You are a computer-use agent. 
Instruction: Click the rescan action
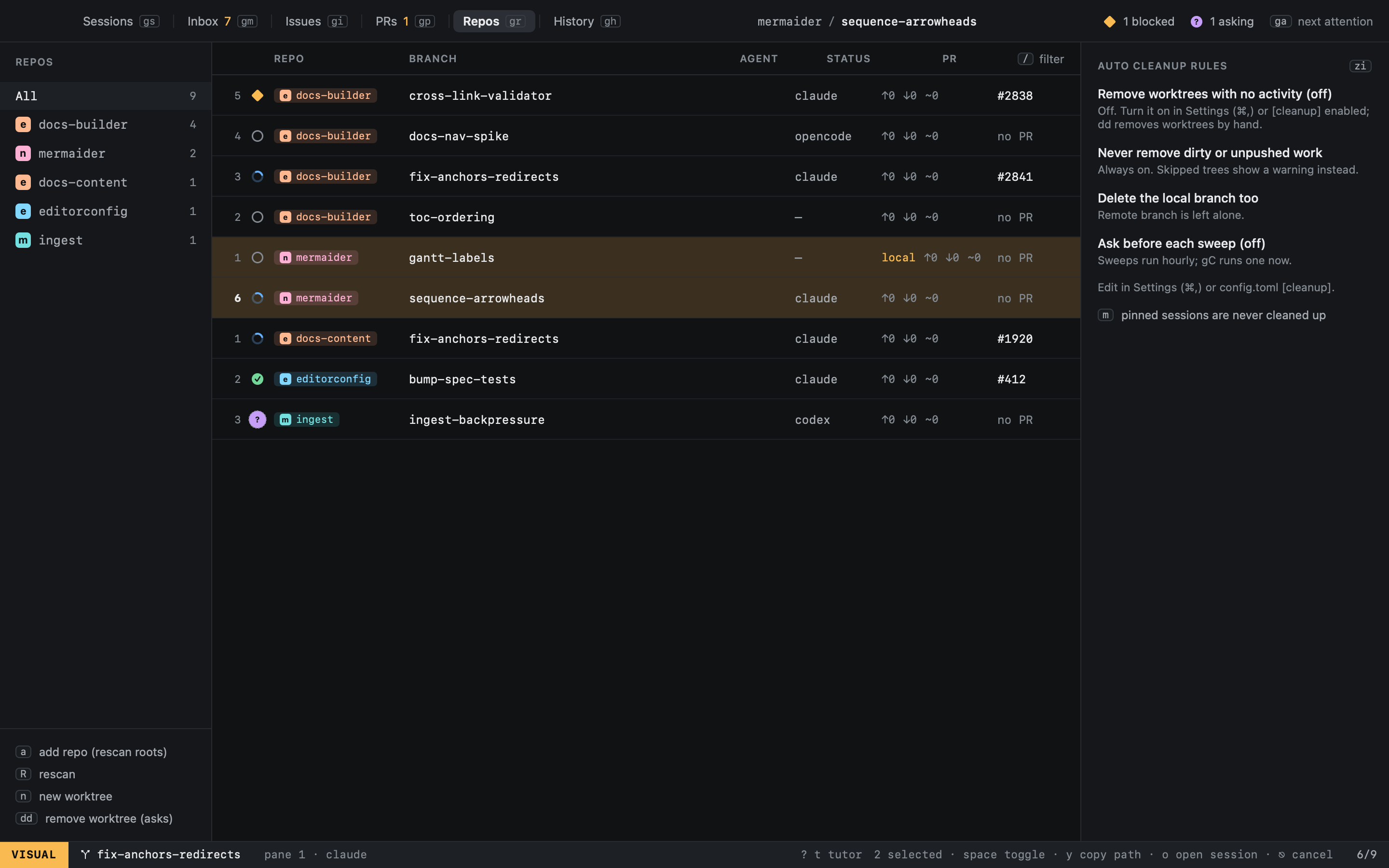[45, 774]
